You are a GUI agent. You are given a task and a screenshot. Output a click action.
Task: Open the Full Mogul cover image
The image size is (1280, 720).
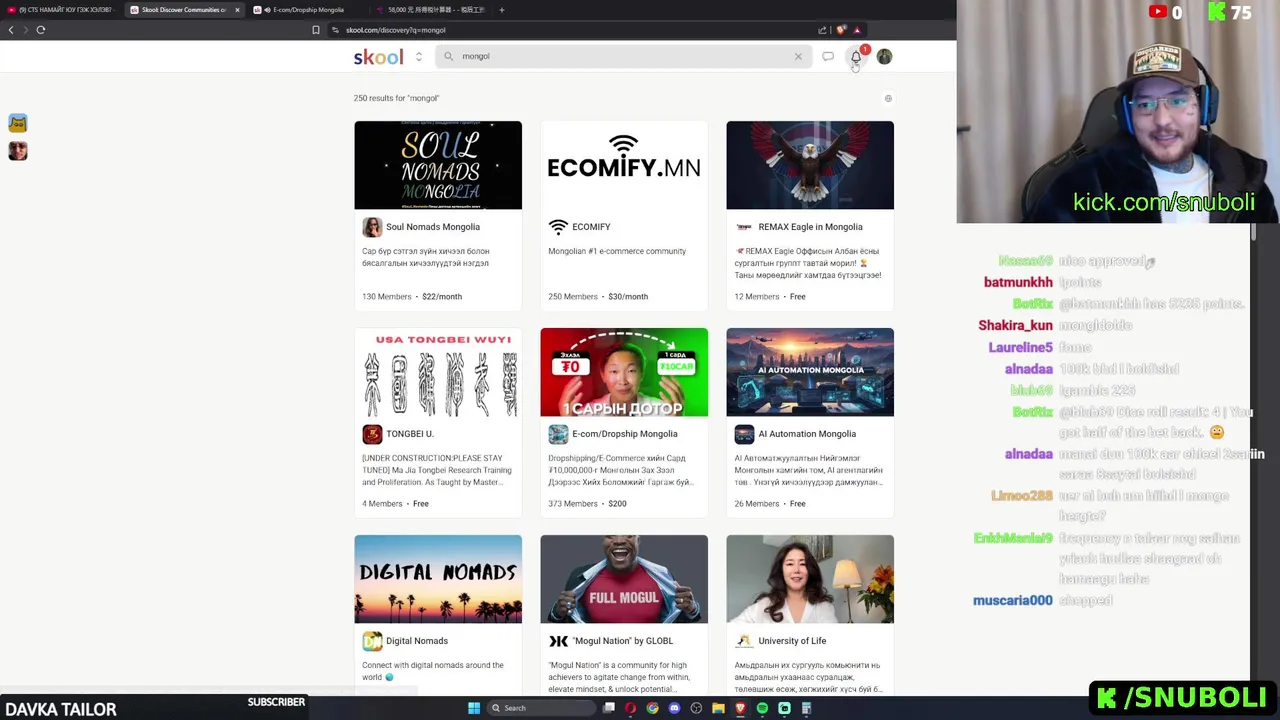pos(624,579)
